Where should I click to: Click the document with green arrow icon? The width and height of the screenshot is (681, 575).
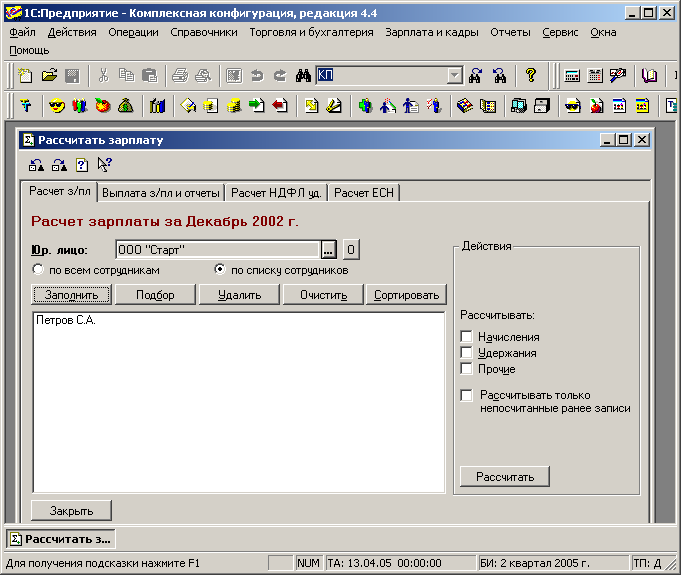tap(257, 106)
